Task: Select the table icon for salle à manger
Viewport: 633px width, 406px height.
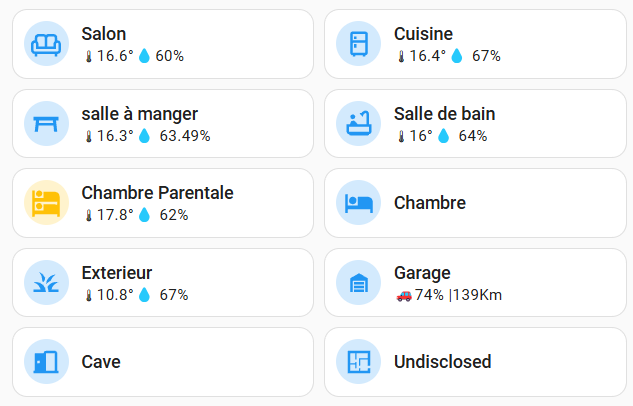Action: click(46, 123)
